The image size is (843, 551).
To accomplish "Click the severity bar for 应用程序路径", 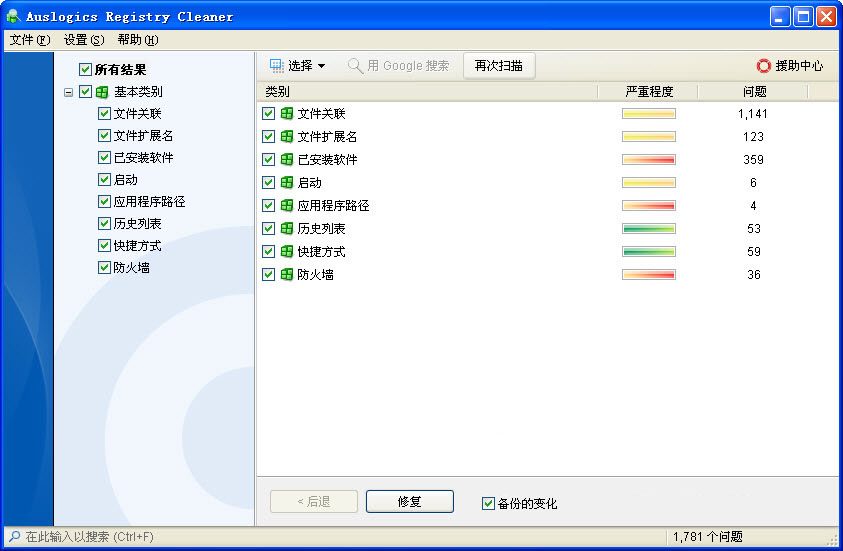I will pos(648,206).
